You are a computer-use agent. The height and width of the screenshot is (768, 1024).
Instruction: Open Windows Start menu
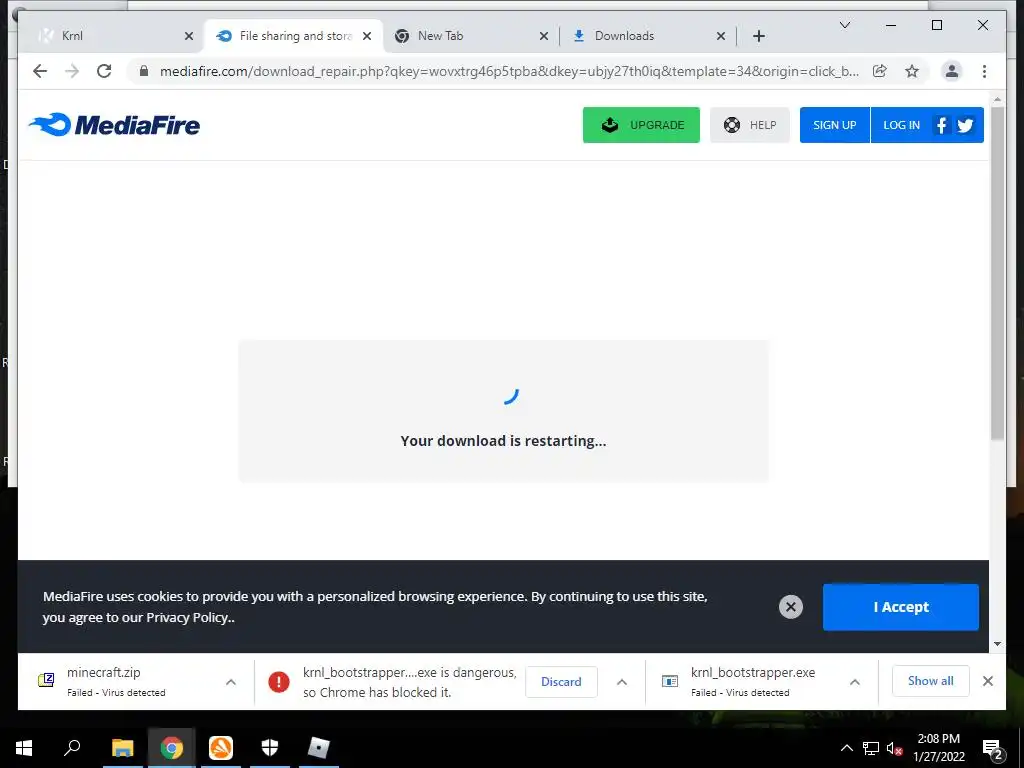(24, 748)
